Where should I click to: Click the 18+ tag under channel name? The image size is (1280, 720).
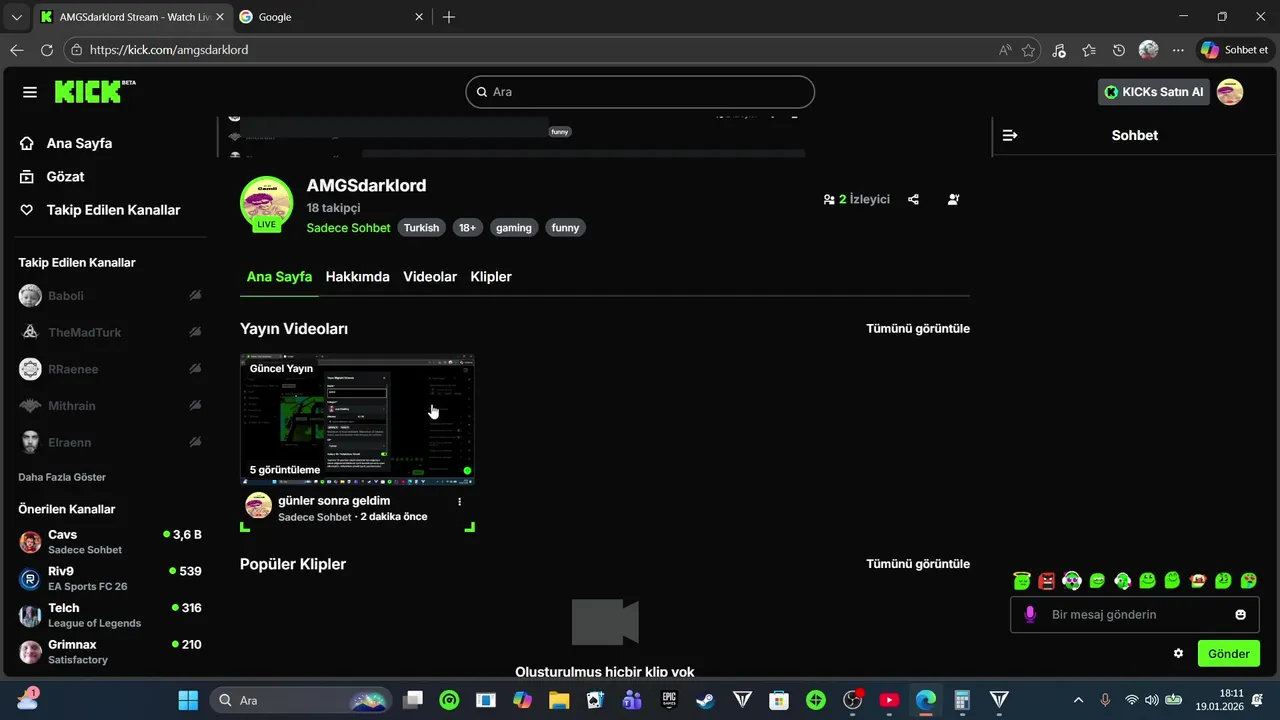pos(467,228)
